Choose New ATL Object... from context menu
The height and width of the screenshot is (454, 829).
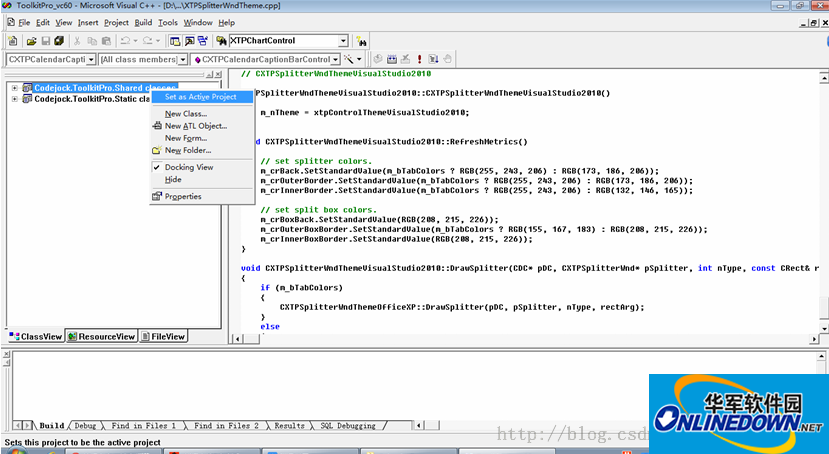[x=202, y=126]
